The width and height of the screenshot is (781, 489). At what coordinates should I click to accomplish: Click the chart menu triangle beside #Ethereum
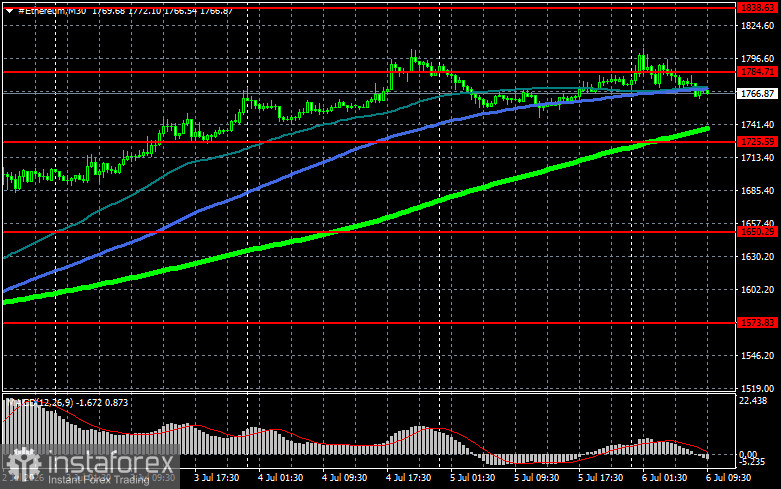click(x=9, y=11)
